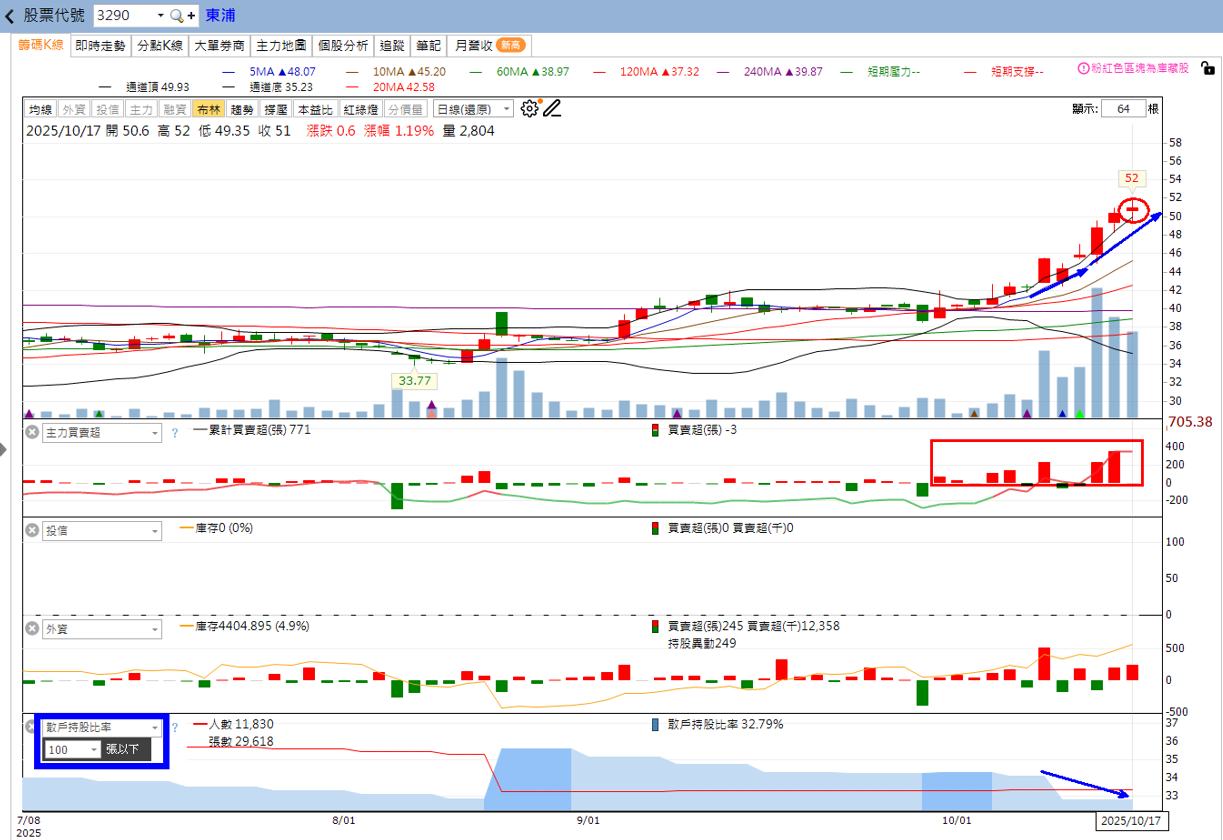Toggle the 投信 chart overlay button
This screenshot has height=840, width=1223.
click(x=107, y=109)
